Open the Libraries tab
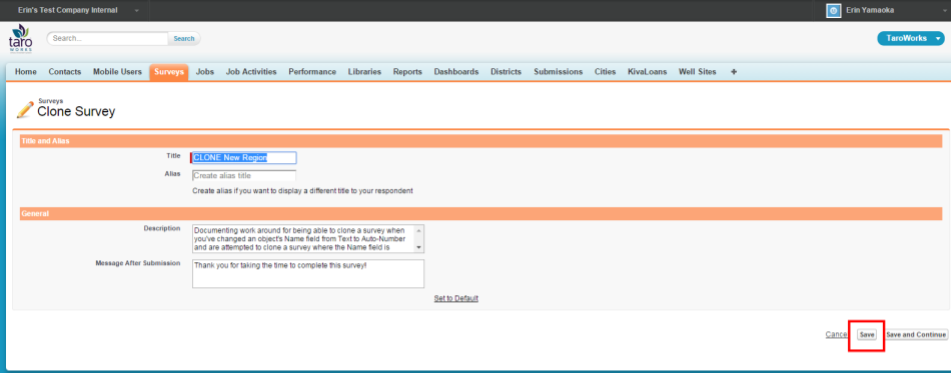Viewport: 951px width, 373px height. point(365,72)
